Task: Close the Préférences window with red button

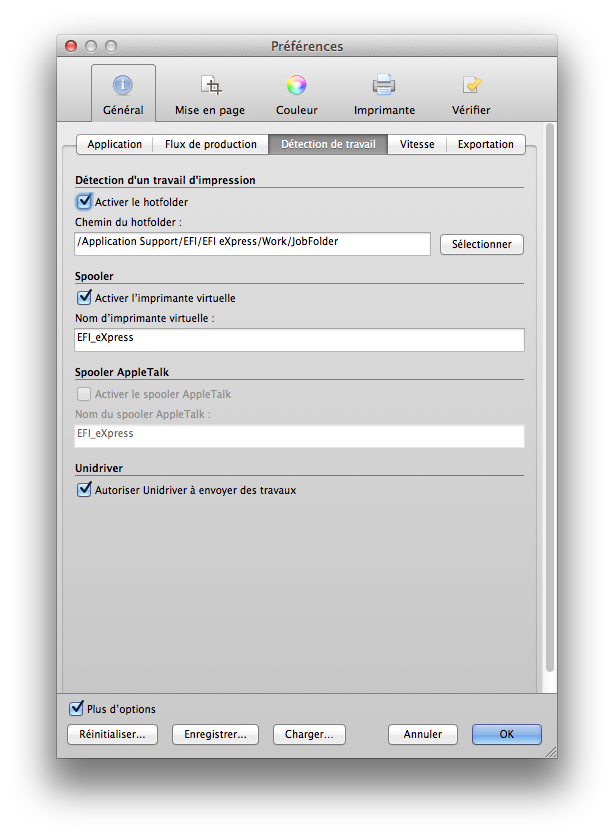Action: (71, 46)
